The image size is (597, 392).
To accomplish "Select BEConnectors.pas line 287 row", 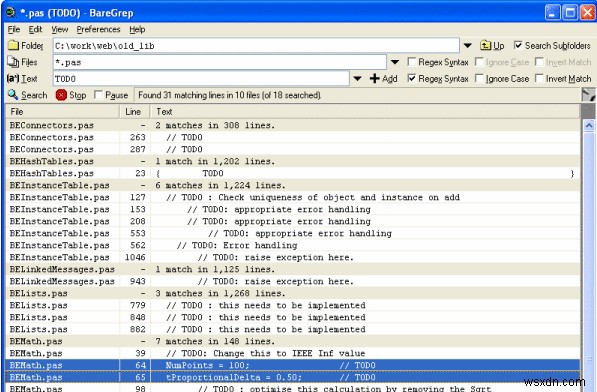I will click(x=293, y=149).
